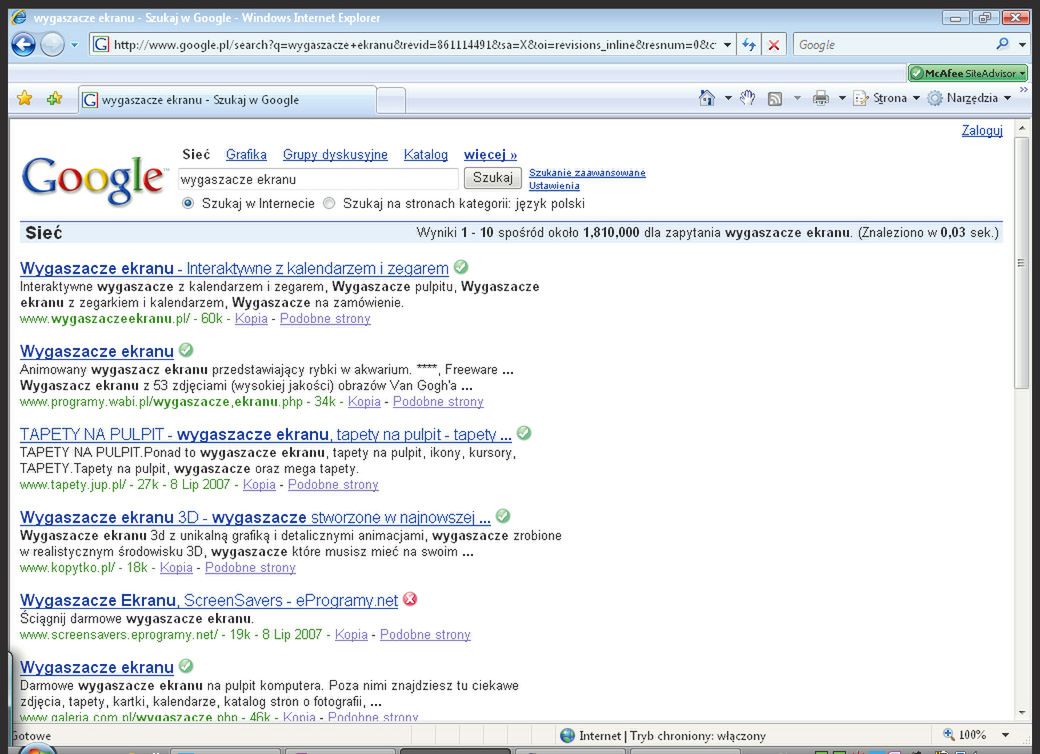Screen dimensions: 1040x754
Task: Open Favorites Center star icon
Action: pyautogui.click(x=25, y=99)
